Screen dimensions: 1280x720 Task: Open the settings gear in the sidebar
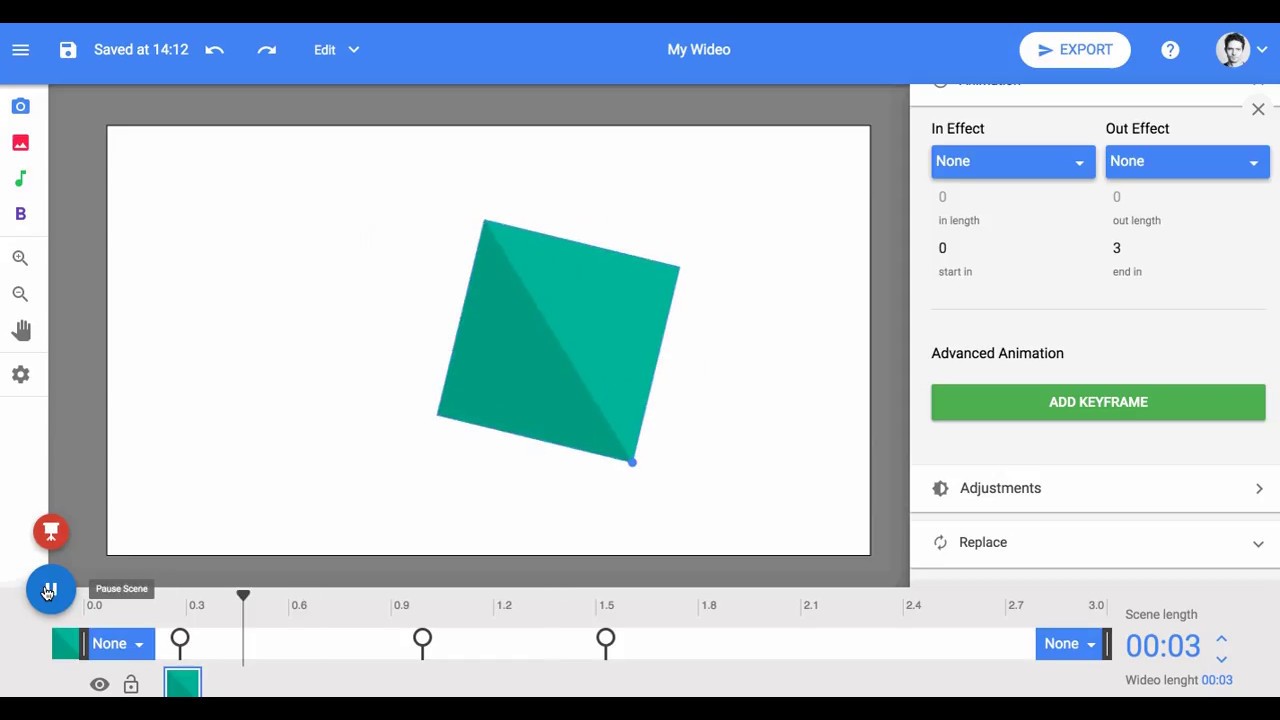21,375
